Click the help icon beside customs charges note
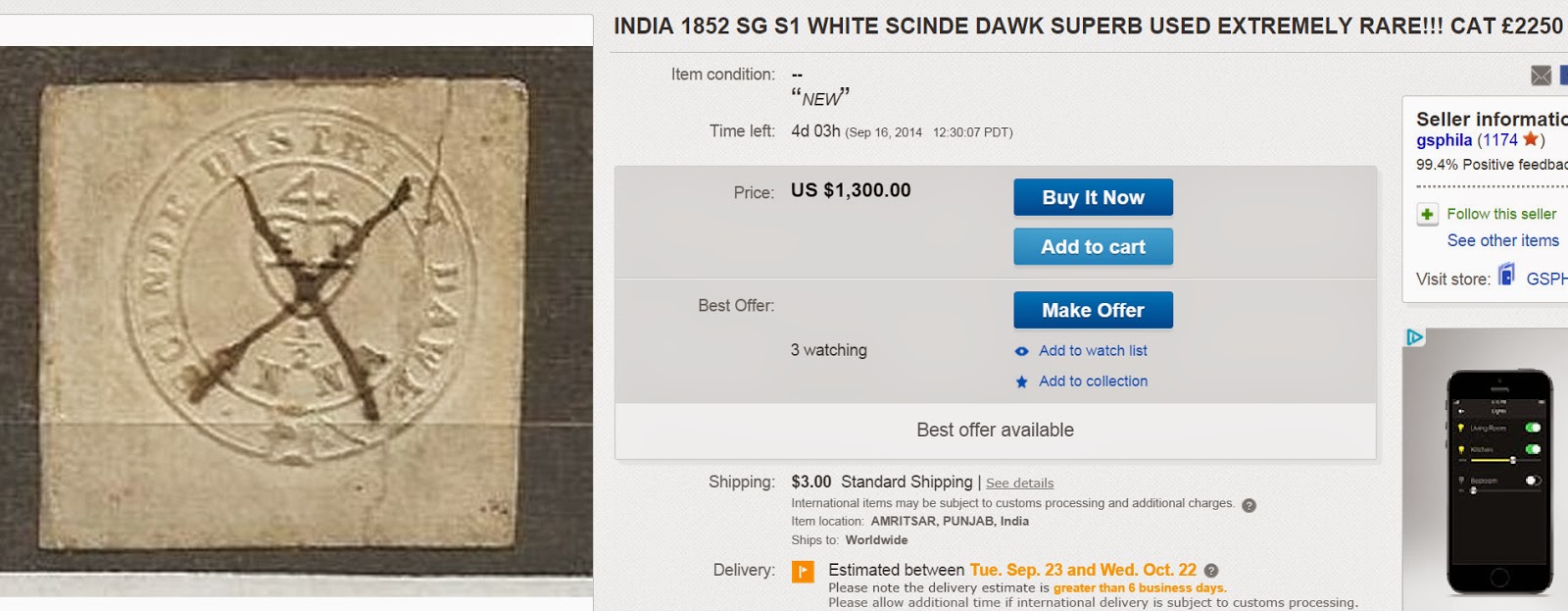The height and width of the screenshot is (611, 1568). click(x=1249, y=503)
